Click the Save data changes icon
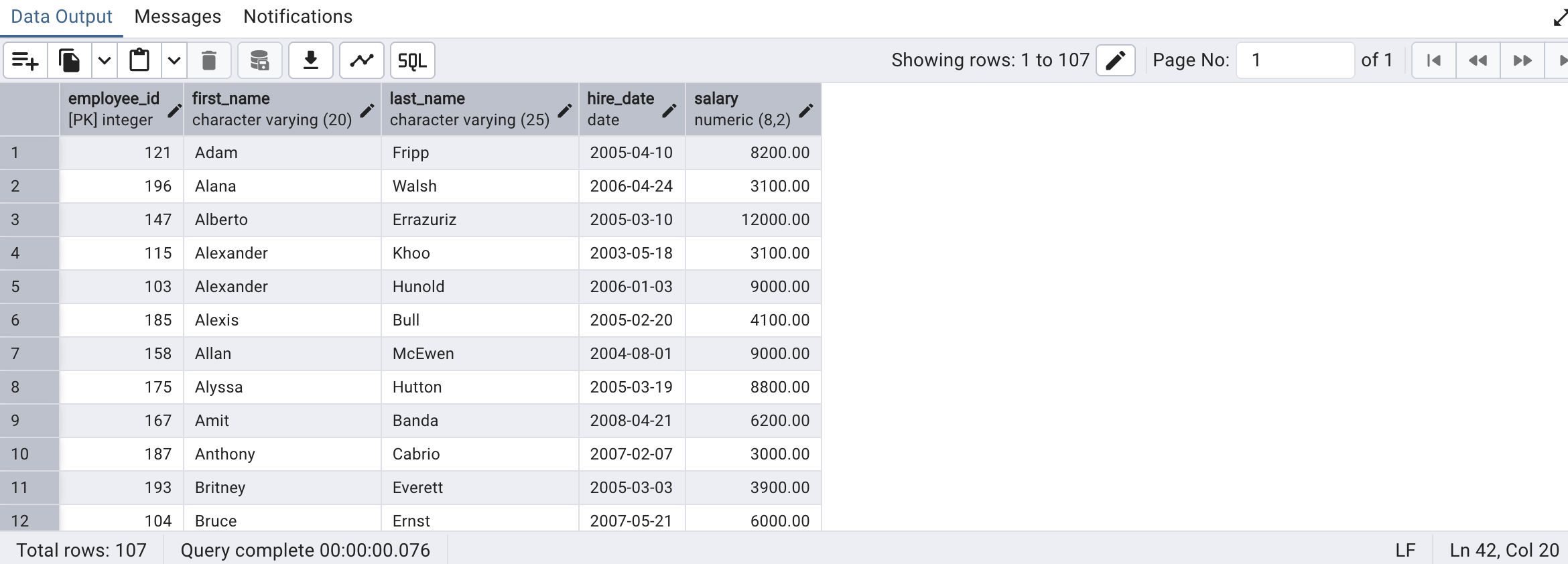 (259, 61)
